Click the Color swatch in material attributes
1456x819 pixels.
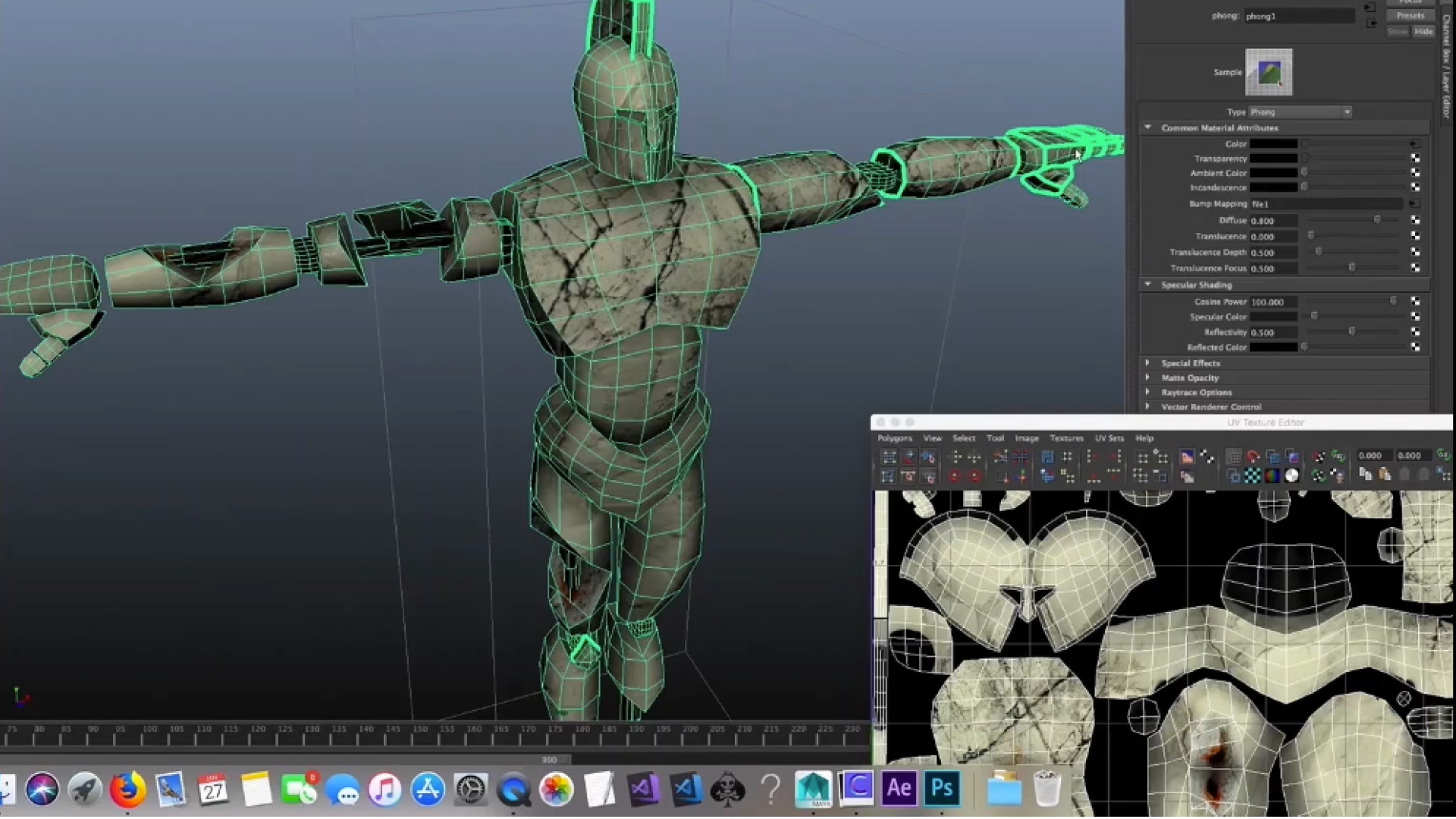pos(1274,144)
